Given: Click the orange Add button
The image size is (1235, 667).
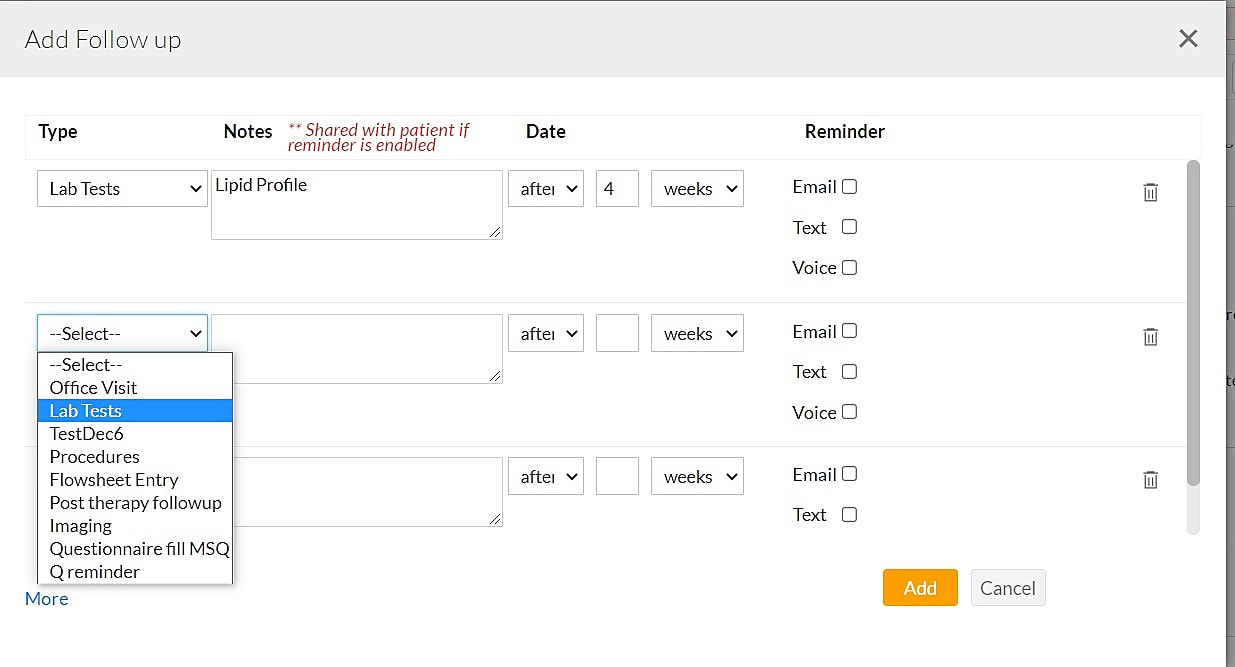Looking at the screenshot, I should pos(919,588).
